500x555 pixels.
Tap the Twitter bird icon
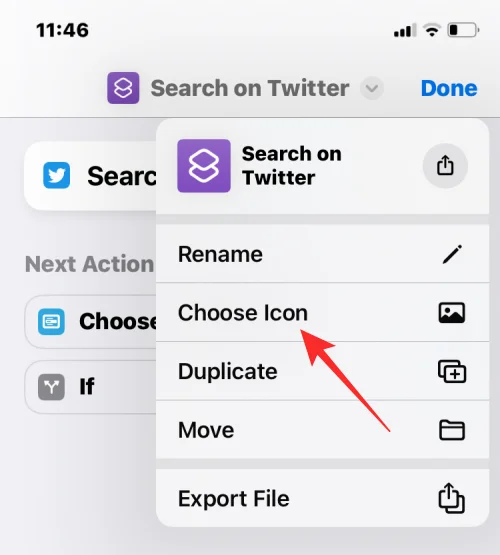point(57,175)
